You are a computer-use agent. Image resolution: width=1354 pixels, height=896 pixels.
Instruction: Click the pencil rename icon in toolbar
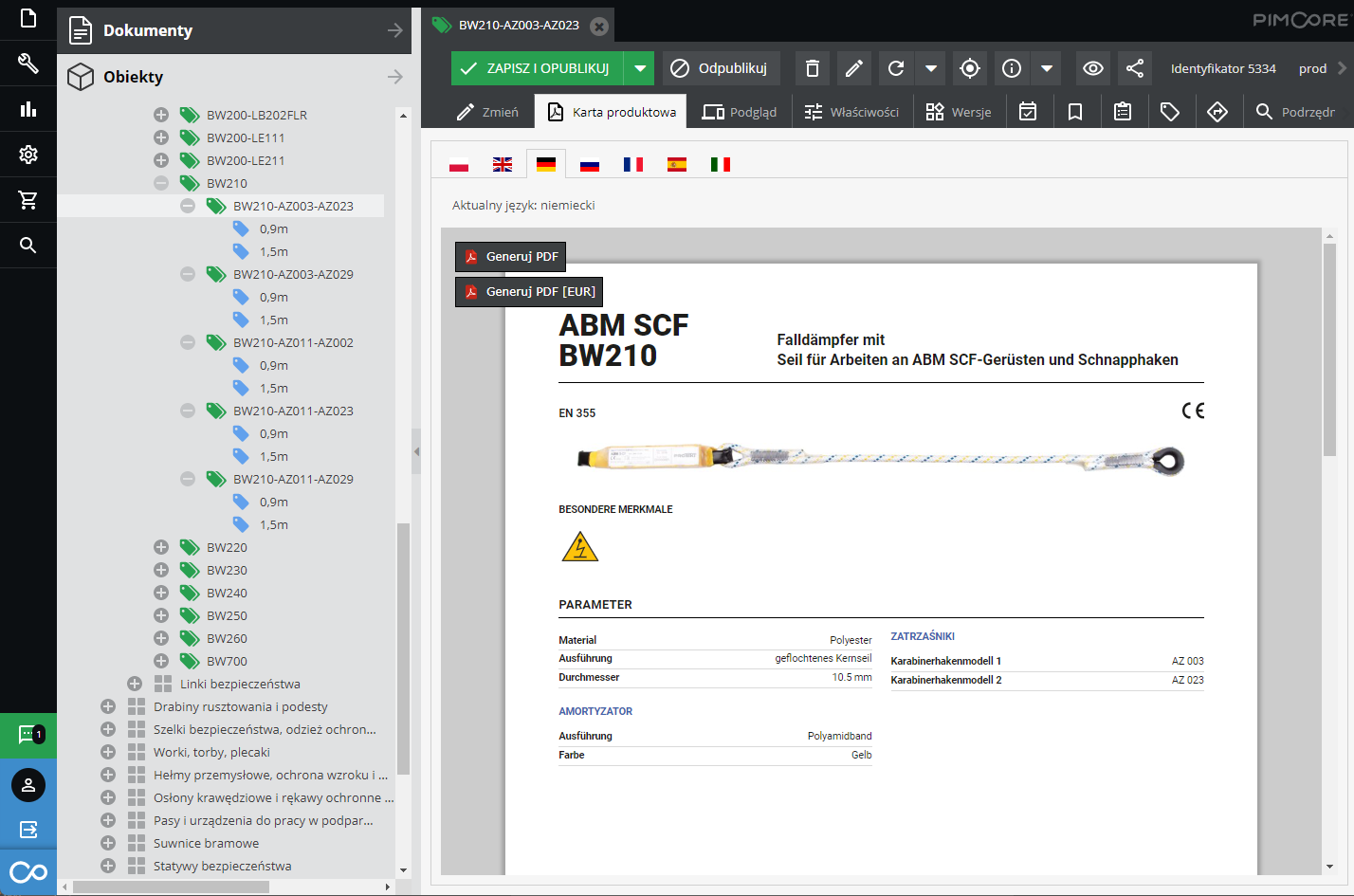(854, 68)
